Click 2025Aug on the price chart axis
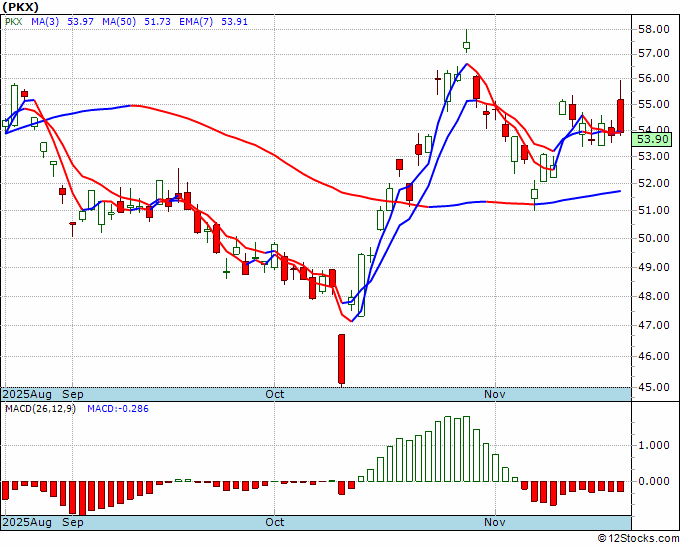The height and width of the screenshot is (546, 680). coord(27,395)
